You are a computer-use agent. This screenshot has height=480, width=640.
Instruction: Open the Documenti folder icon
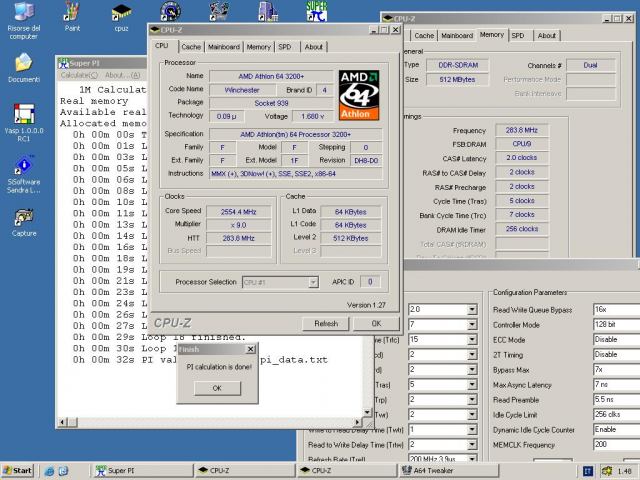pyautogui.click(x=24, y=68)
